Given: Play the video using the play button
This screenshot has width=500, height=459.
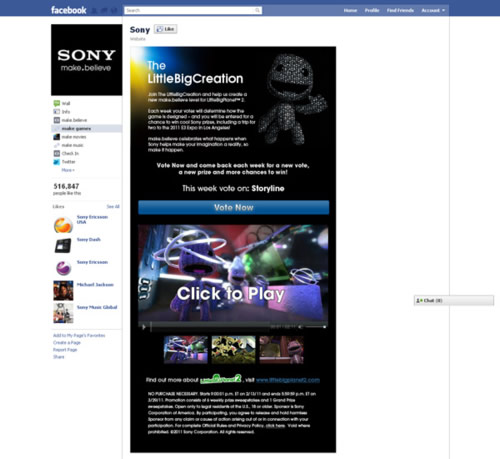Looking at the screenshot, I should (x=144, y=327).
